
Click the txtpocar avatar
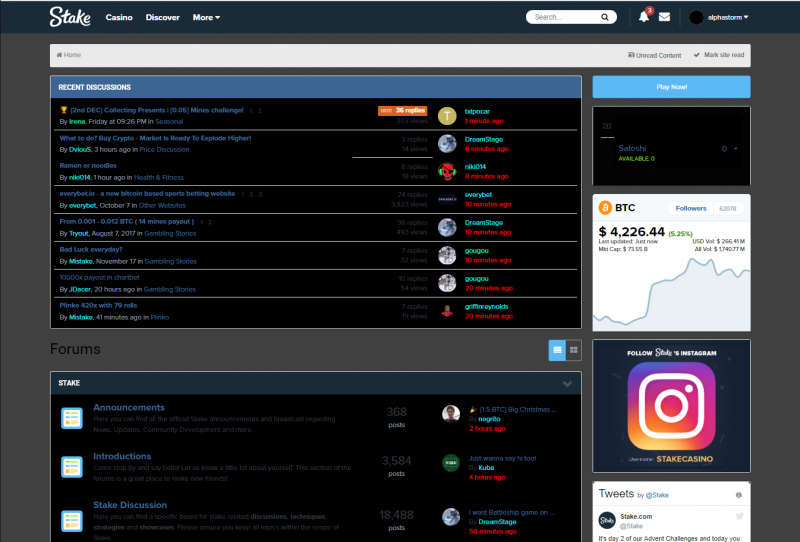(447, 116)
